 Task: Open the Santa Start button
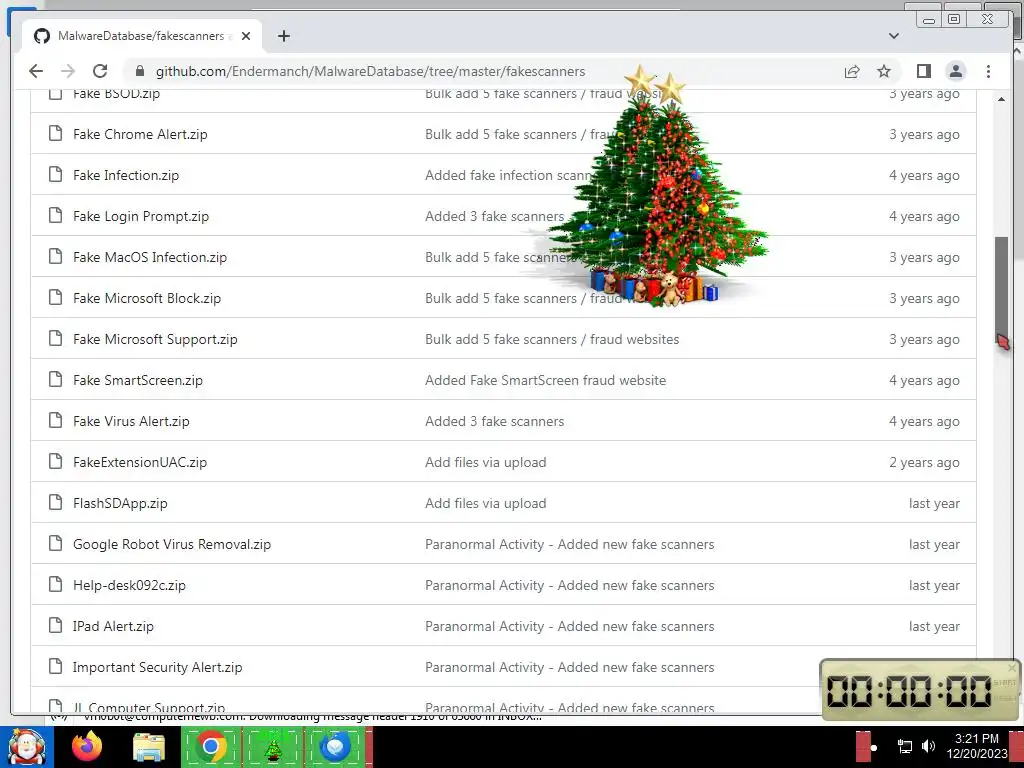(26, 747)
